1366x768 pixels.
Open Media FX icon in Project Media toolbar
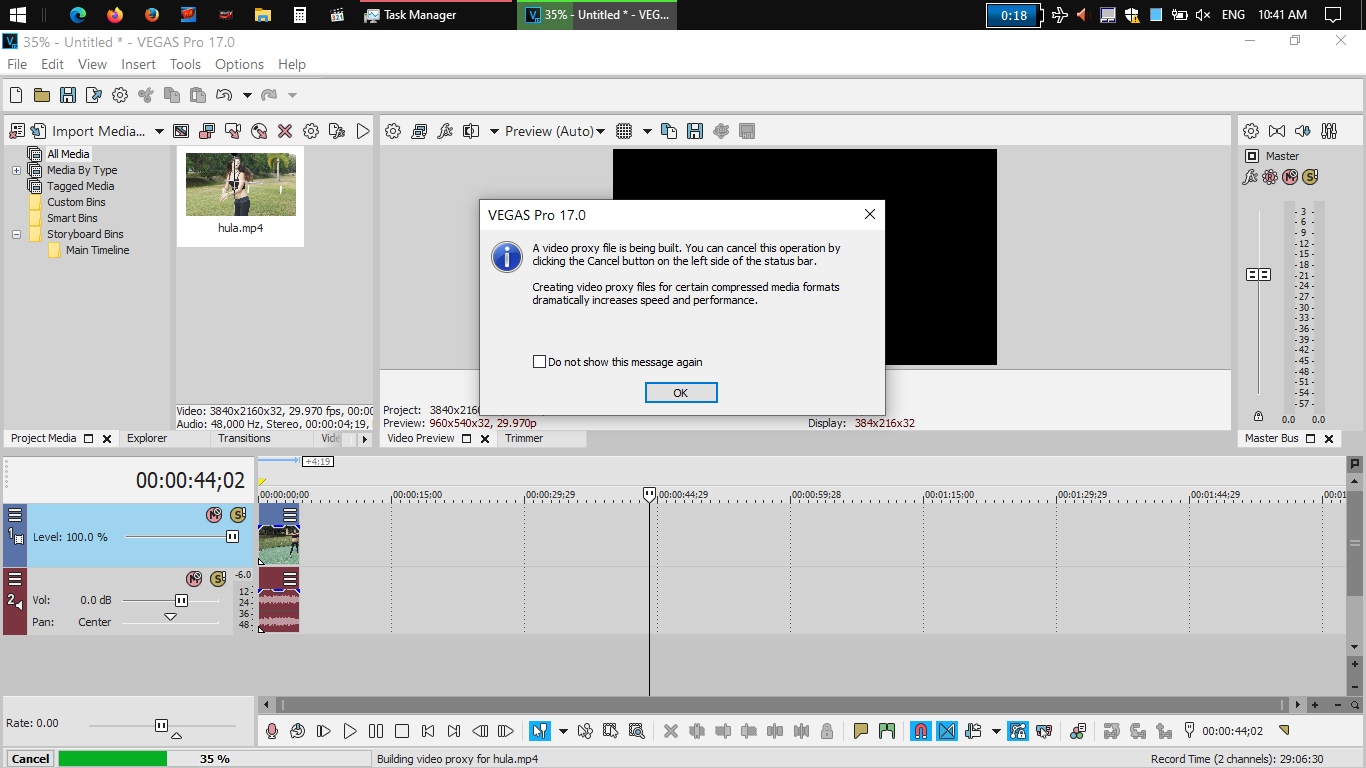click(337, 131)
